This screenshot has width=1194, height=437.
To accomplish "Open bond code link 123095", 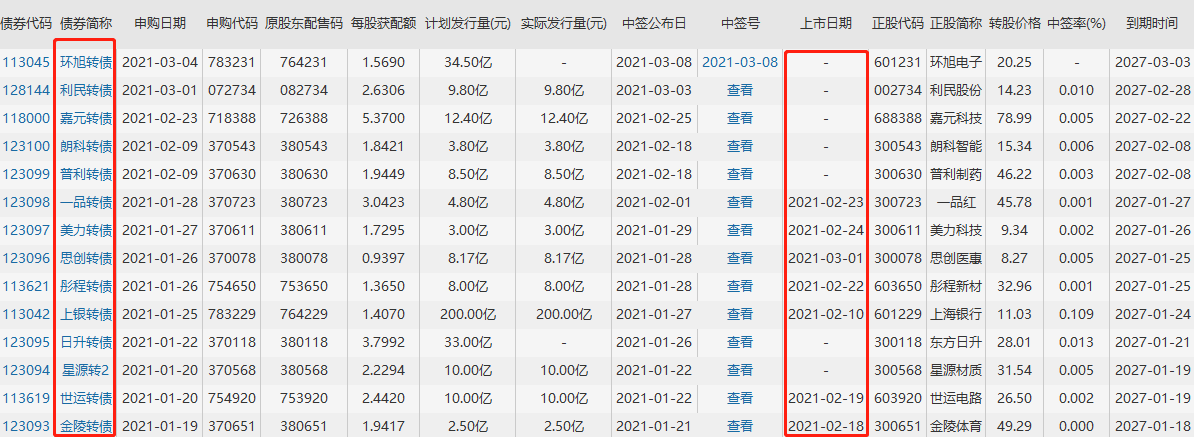I will pyautogui.click(x=26, y=342).
